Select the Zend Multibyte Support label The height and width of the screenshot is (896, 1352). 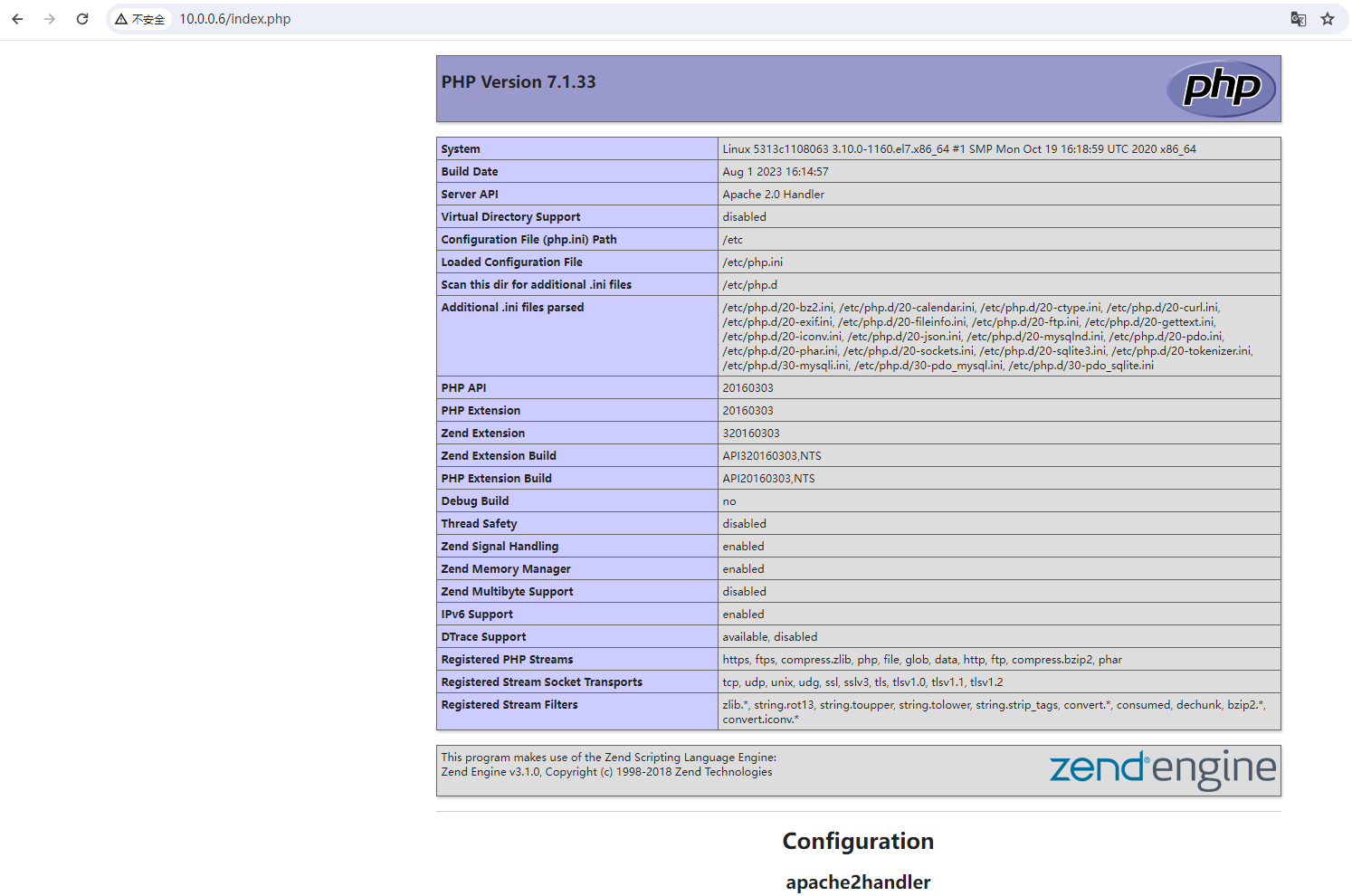click(508, 592)
